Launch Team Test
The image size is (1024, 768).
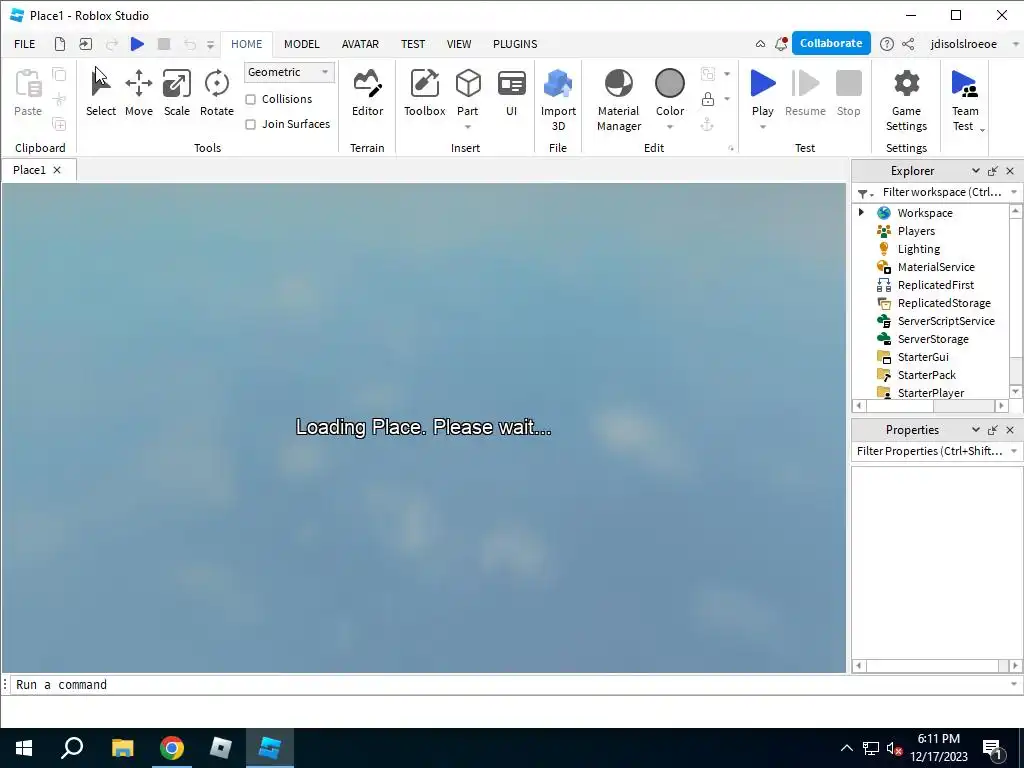(965, 100)
